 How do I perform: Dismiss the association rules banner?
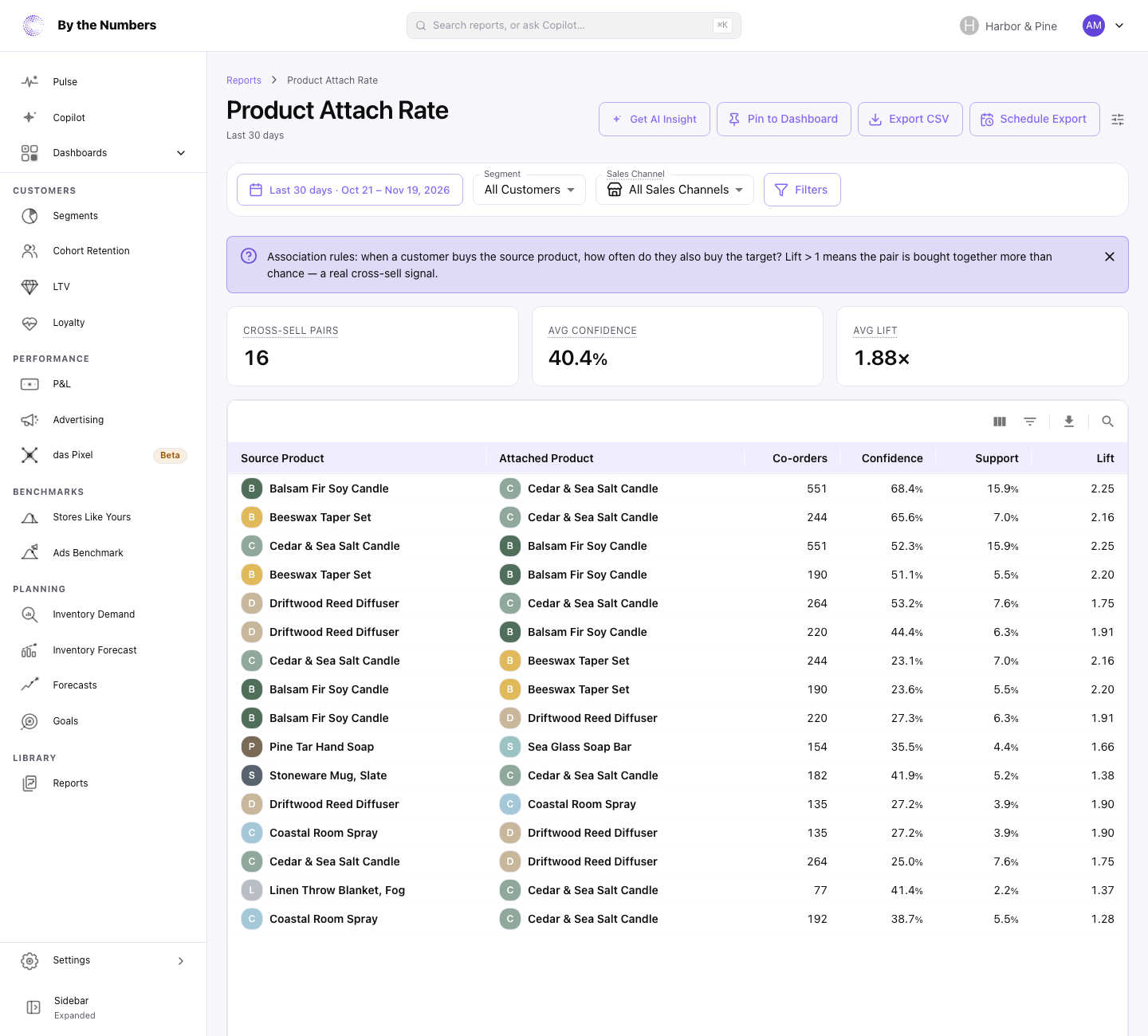tap(1110, 257)
